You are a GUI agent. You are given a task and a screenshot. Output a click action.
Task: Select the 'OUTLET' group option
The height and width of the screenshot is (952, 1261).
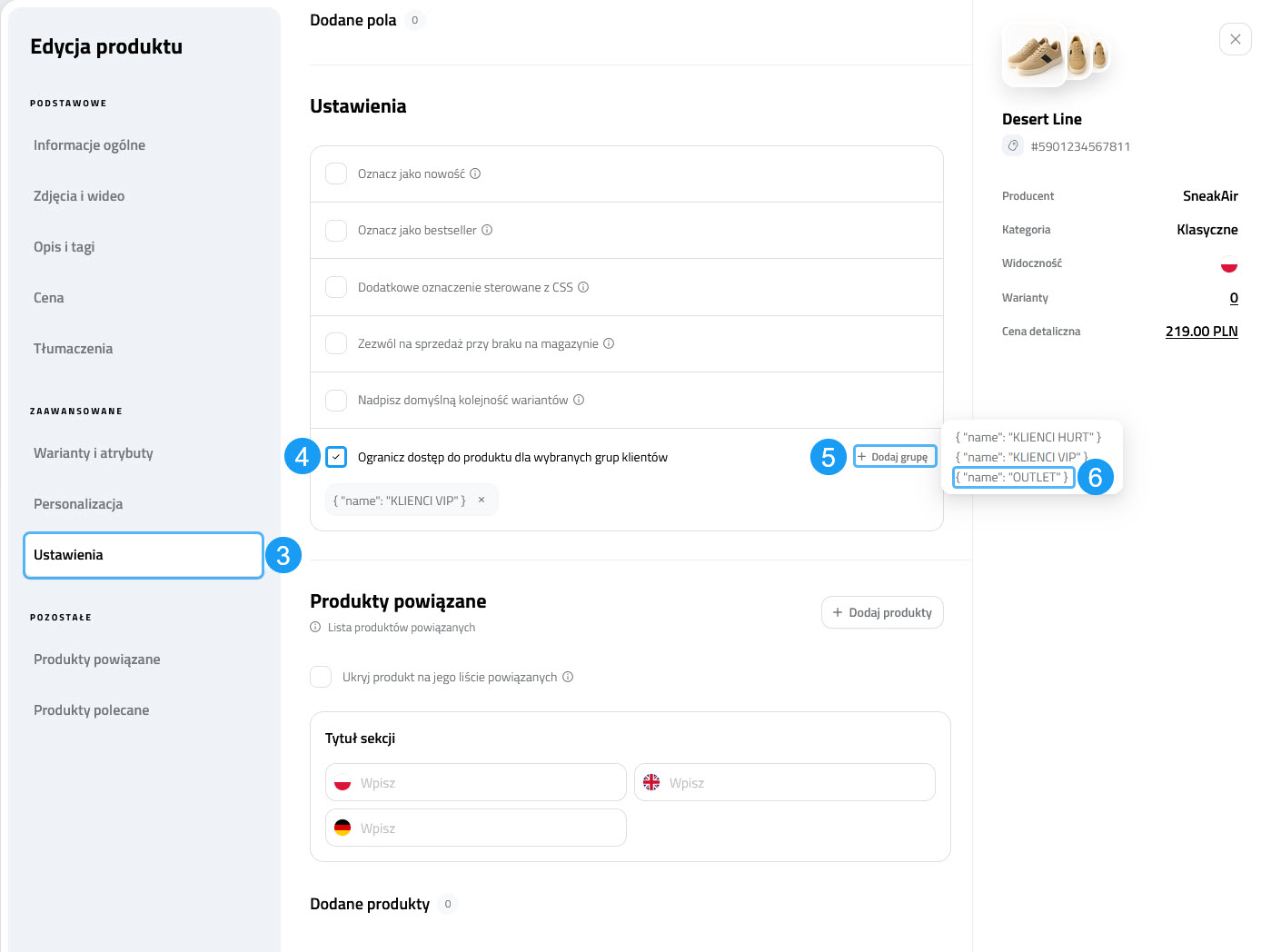[x=1013, y=477]
